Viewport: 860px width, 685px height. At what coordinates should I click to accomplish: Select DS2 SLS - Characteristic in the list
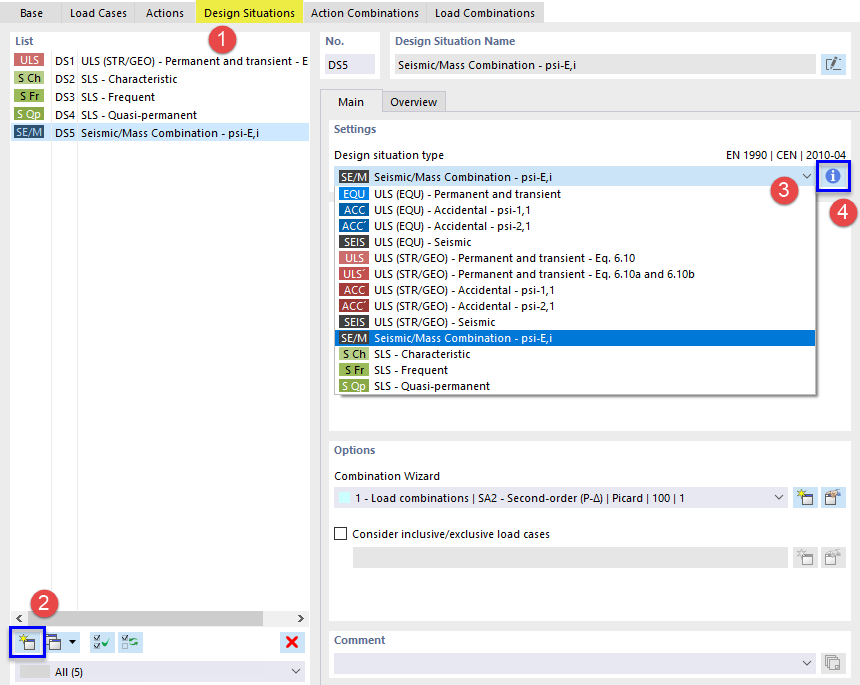[160, 79]
